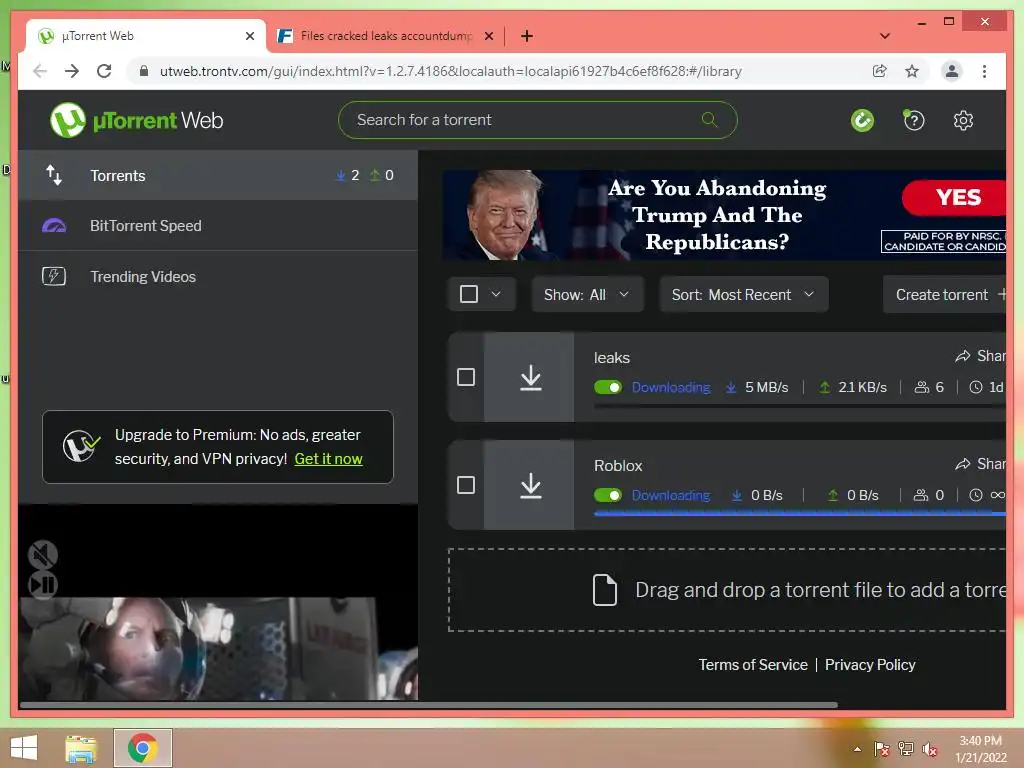
Task: Open the Windows Start button
Action: pyautogui.click(x=24, y=748)
